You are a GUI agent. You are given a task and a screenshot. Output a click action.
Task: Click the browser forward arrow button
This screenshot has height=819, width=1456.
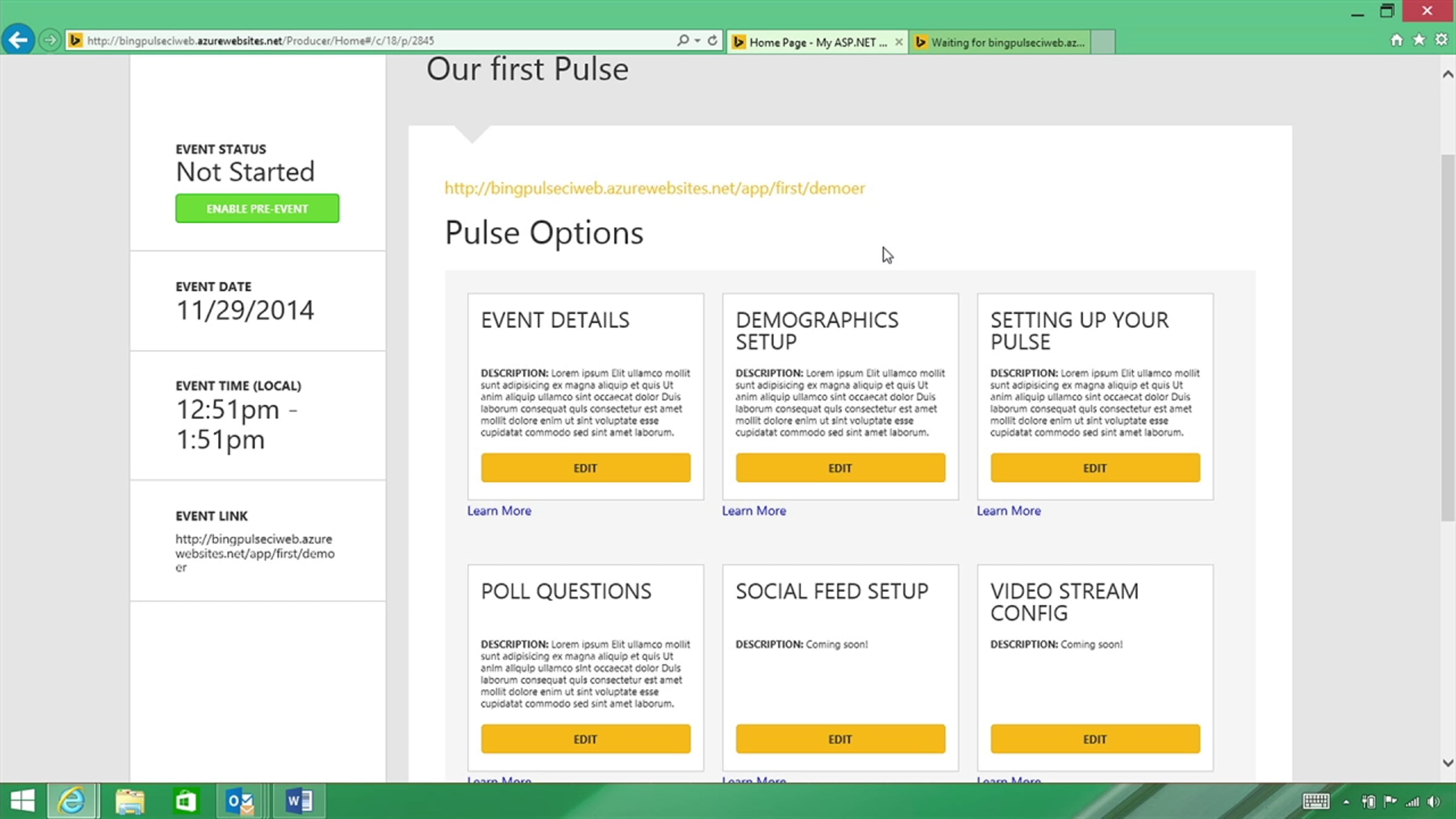tap(50, 40)
